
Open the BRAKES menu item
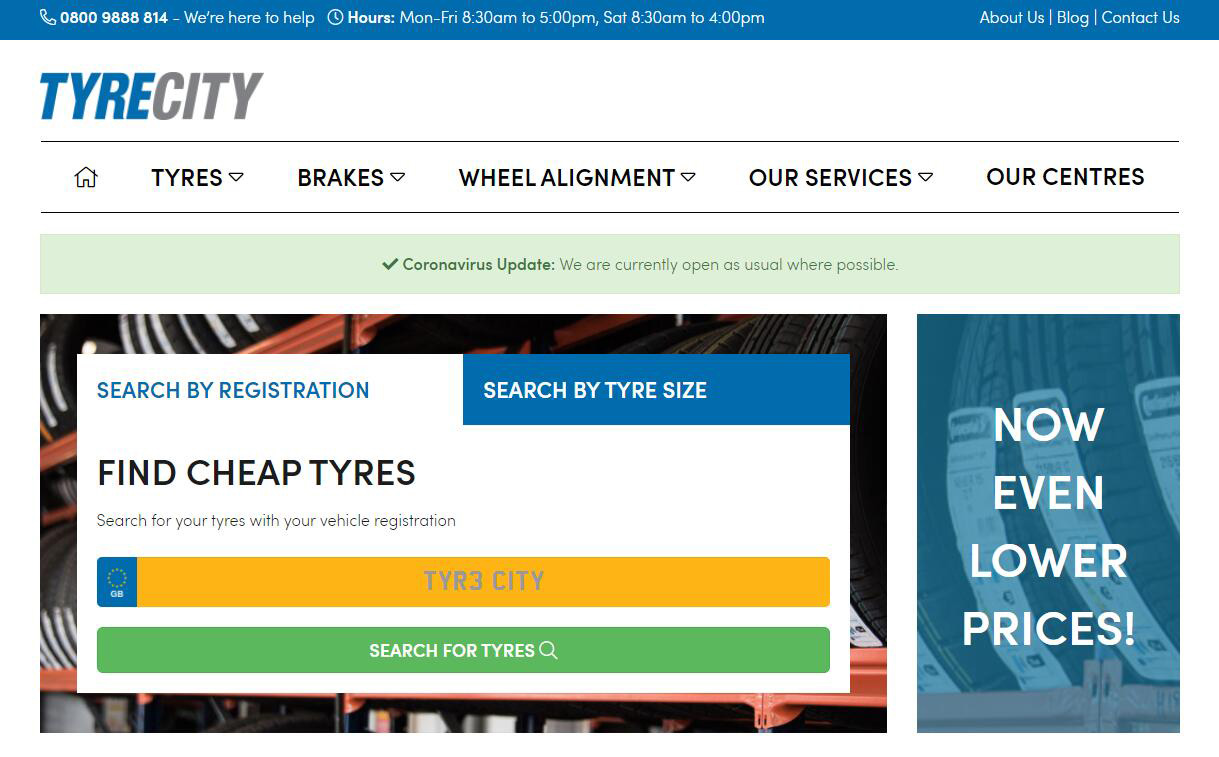click(341, 177)
